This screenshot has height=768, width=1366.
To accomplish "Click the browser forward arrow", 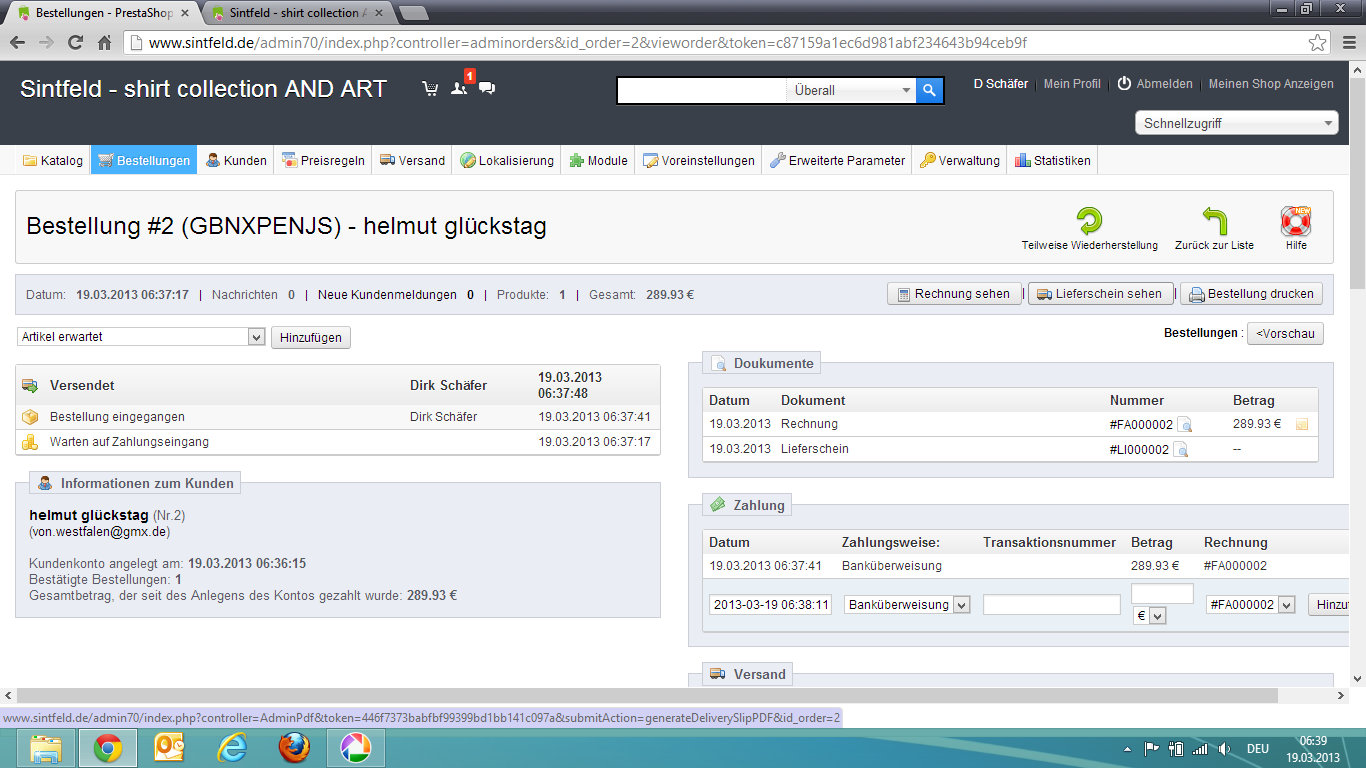I will (46, 43).
